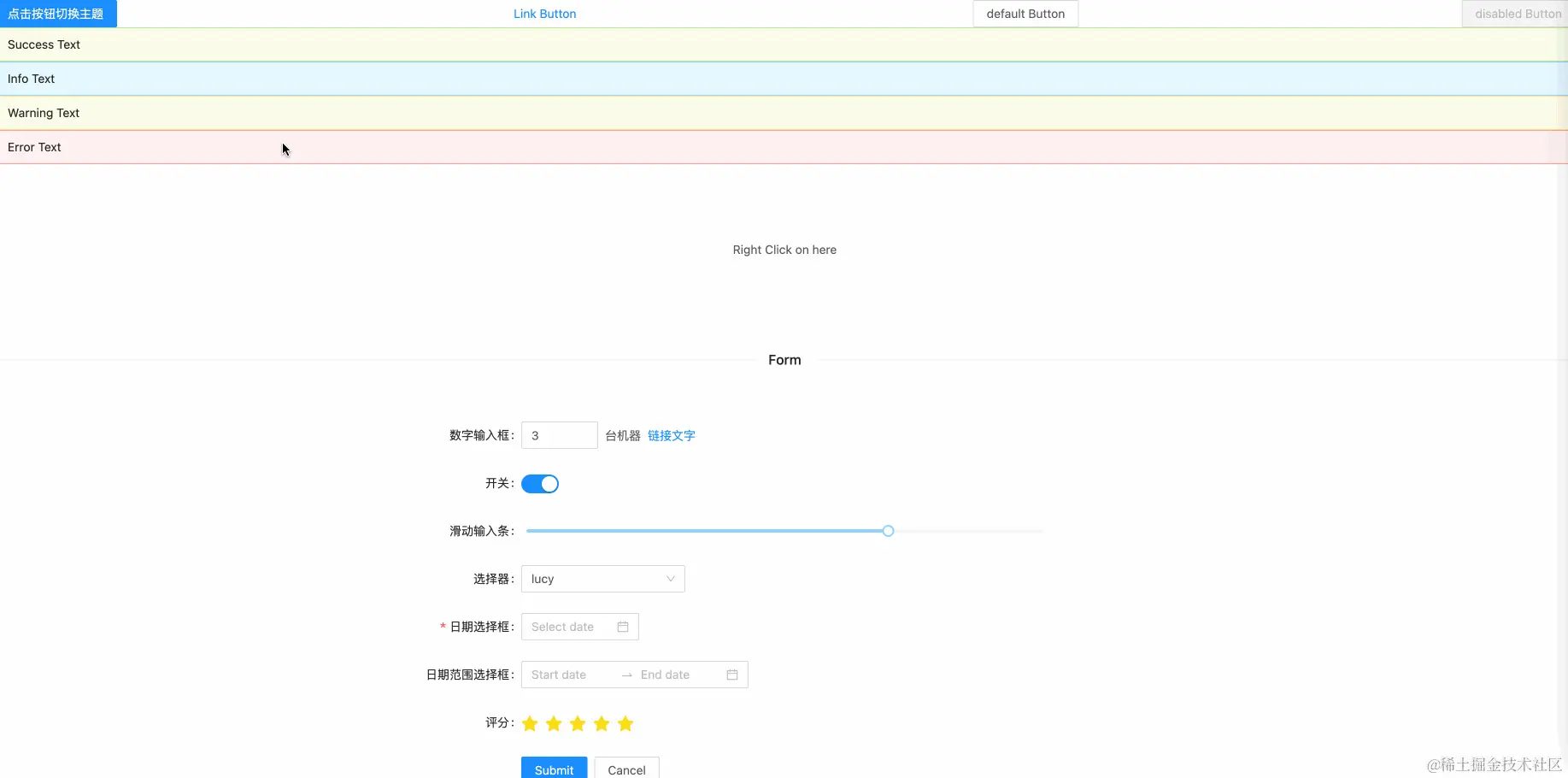Click the calendar icon in the date range picker
Screen dimensions: 1568x778
pos(731,675)
